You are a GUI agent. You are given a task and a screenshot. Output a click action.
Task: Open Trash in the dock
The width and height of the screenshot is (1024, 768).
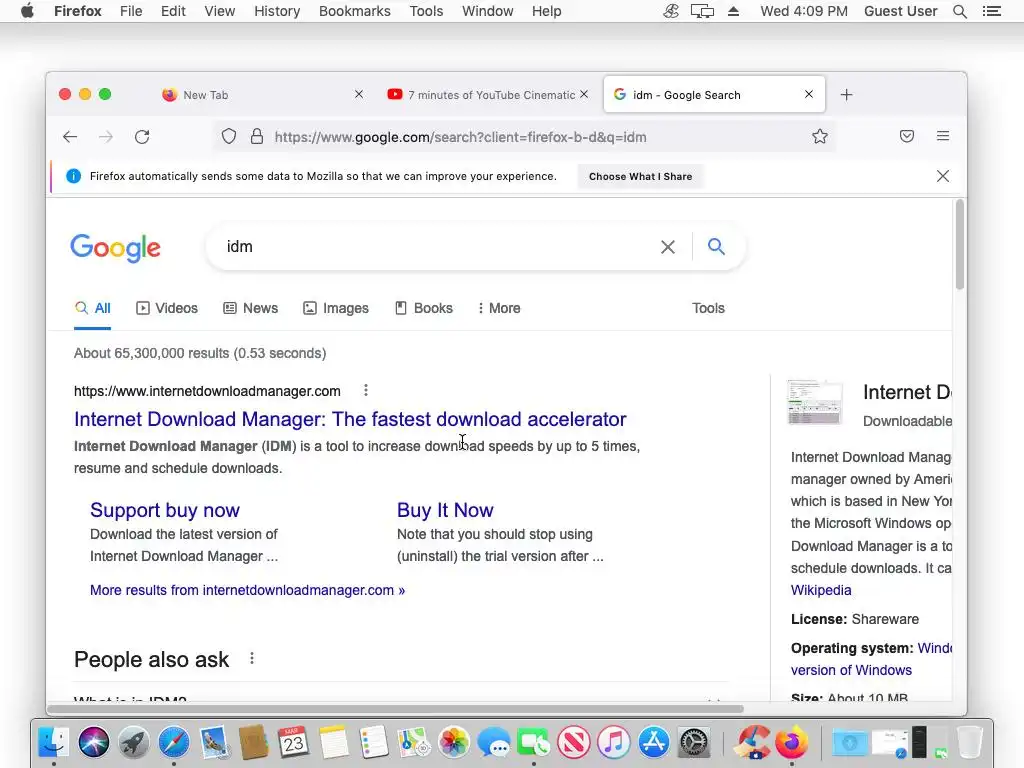[x=970, y=742]
